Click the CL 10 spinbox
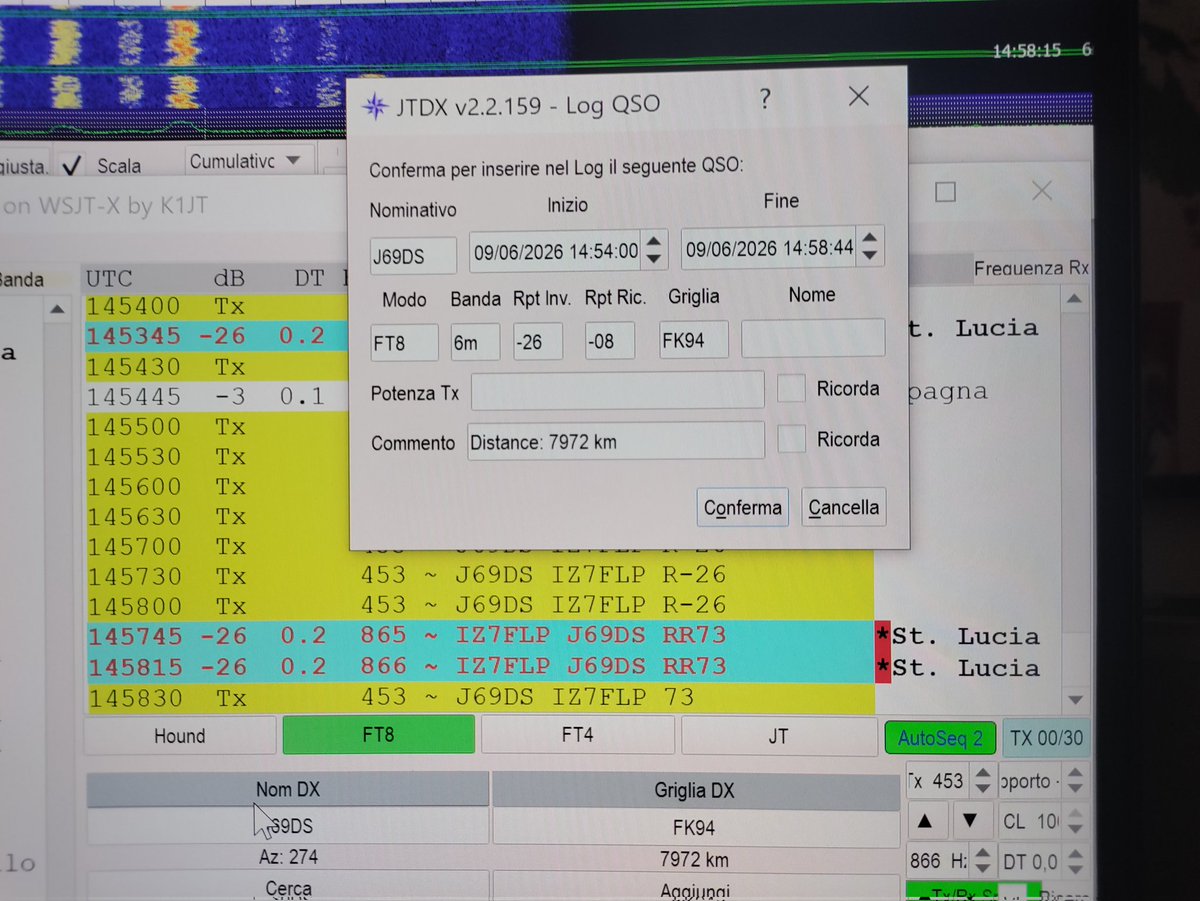This screenshot has width=1200, height=901. [1045, 822]
